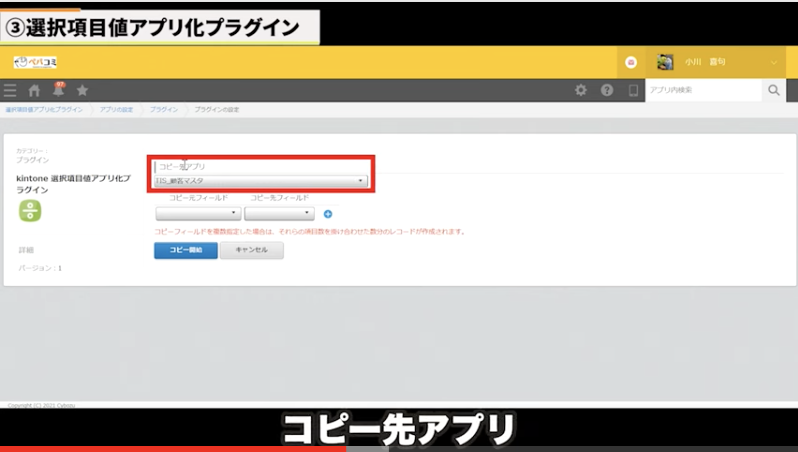The width and height of the screenshot is (798, 452).
Task: Open the hamburger menu in the toolbar
Action: (10, 90)
